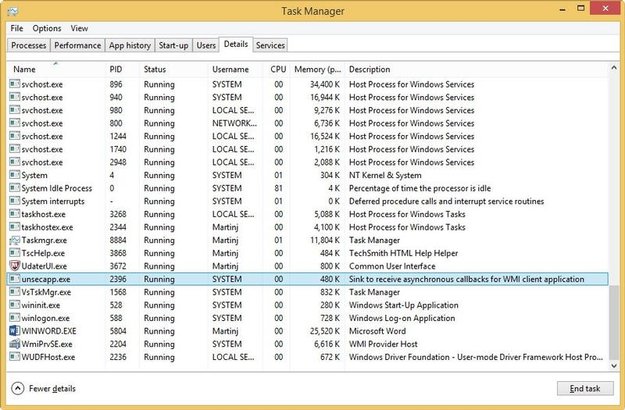625x410 pixels.
Task: Click the PID 8884 cell
Action: pos(118,240)
